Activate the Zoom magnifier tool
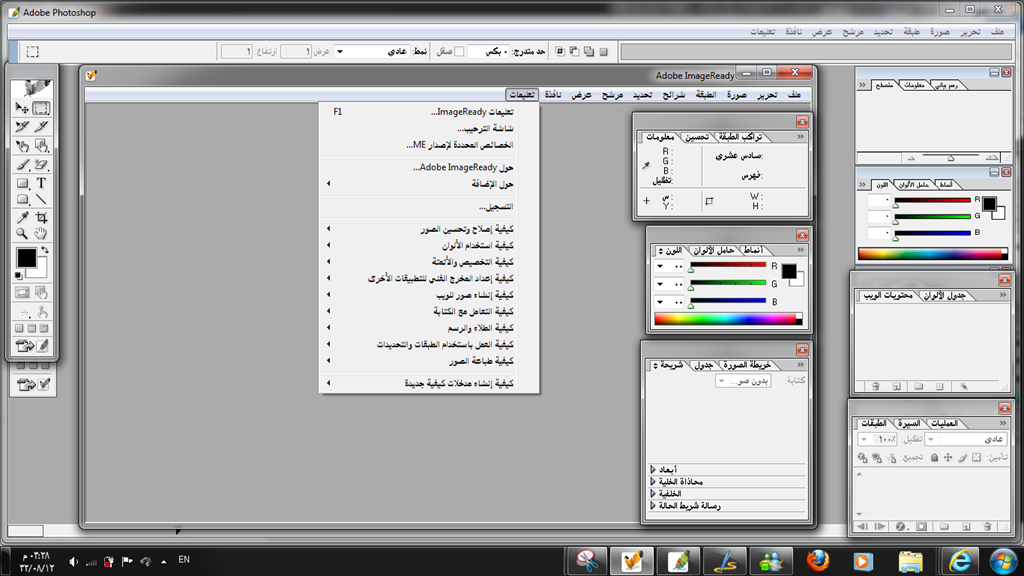This screenshot has height=576, width=1024. (x=22, y=234)
